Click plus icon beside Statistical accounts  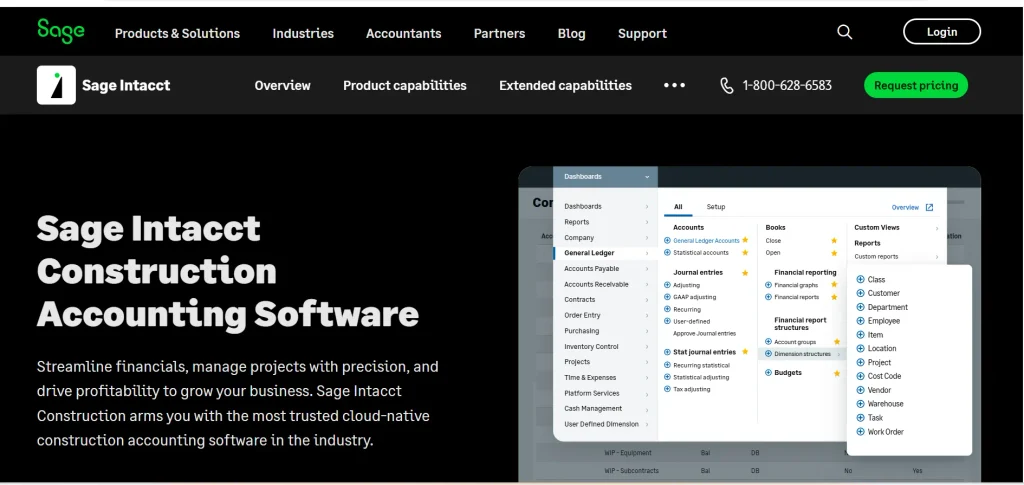[667, 252]
